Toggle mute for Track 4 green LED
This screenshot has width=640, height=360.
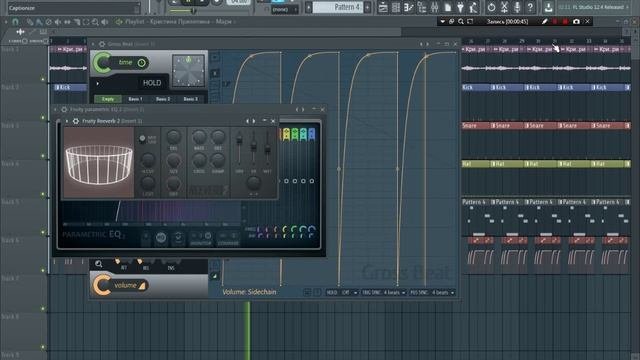43,194
